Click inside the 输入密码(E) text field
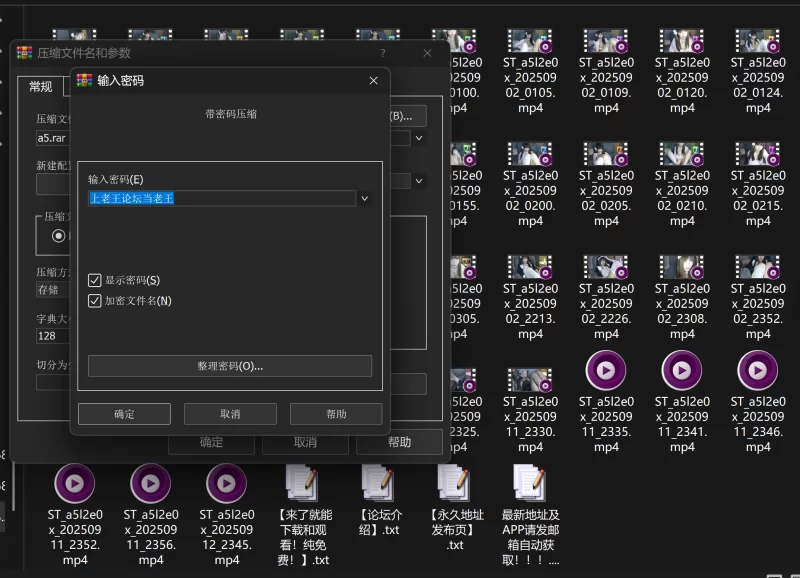This screenshot has width=800, height=578. click(222, 199)
